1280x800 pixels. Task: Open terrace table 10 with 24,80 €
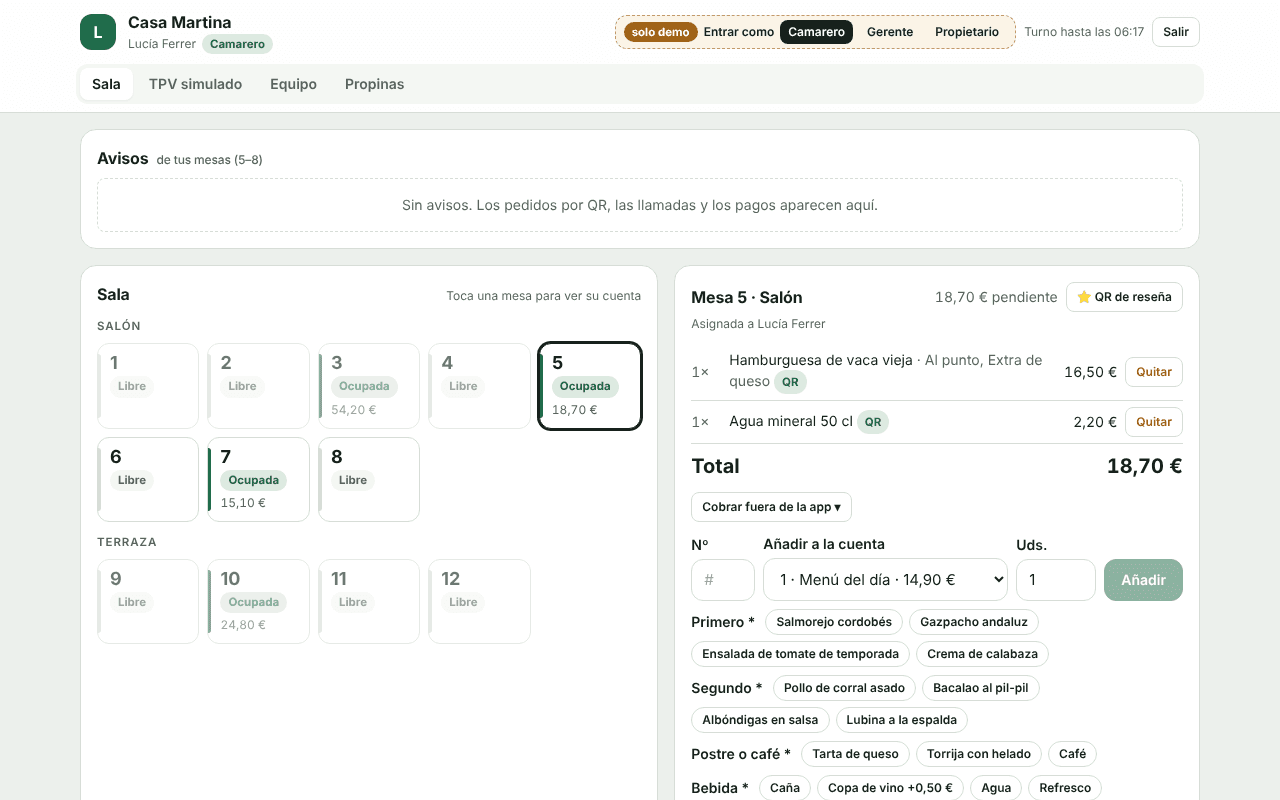pyautogui.click(x=258, y=601)
